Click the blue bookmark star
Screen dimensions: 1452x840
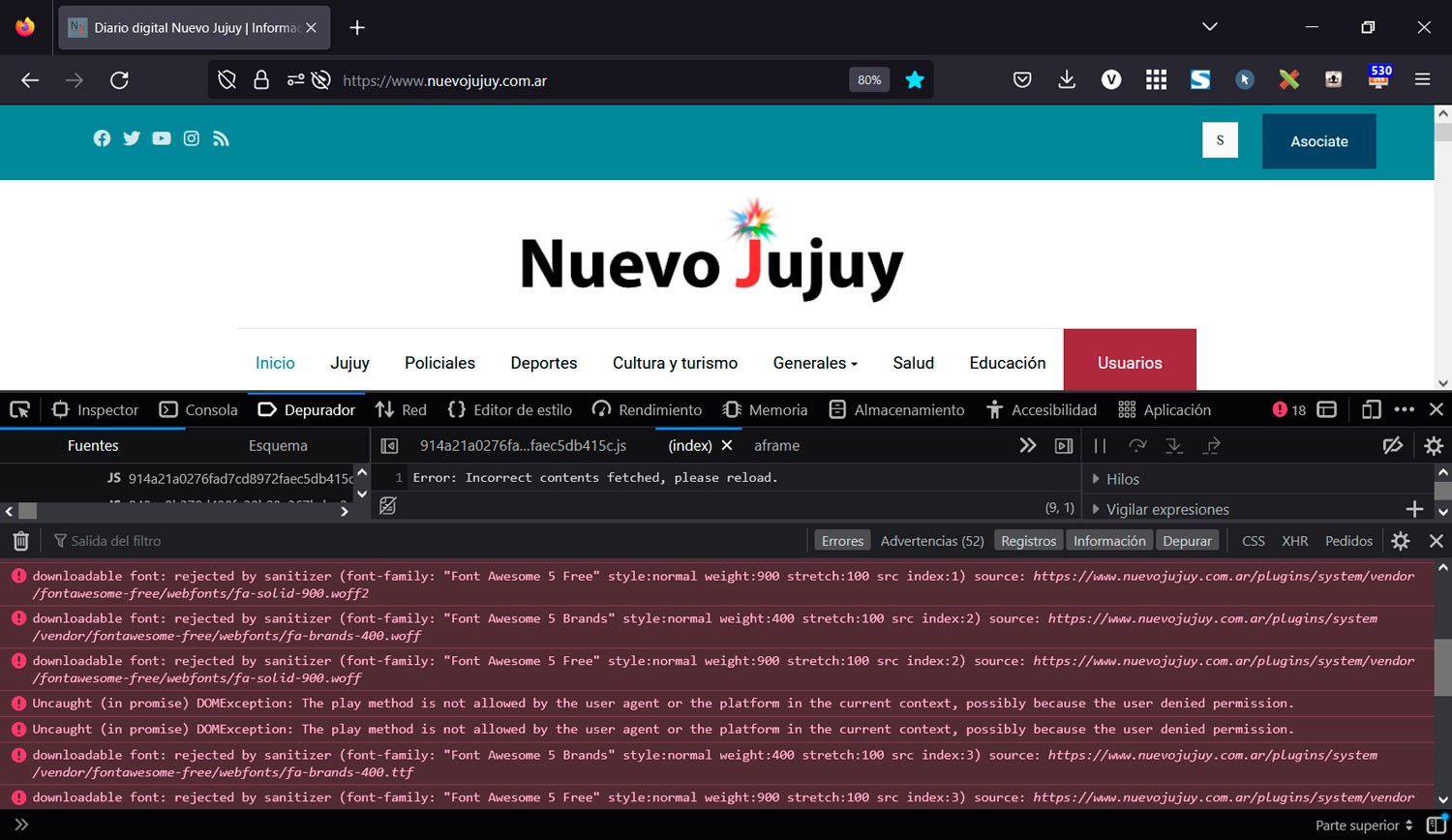click(x=915, y=80)
